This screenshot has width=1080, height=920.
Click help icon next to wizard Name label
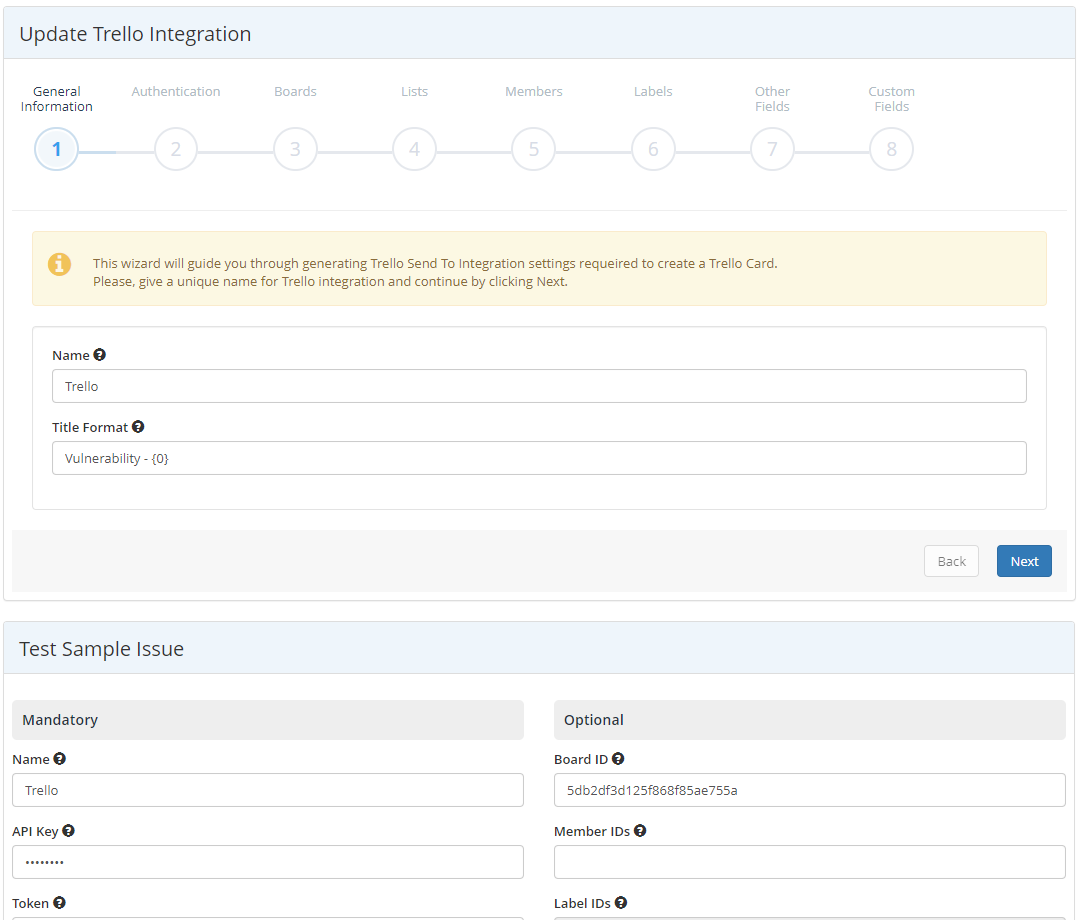pyautogui.click(x=99, y=355)
